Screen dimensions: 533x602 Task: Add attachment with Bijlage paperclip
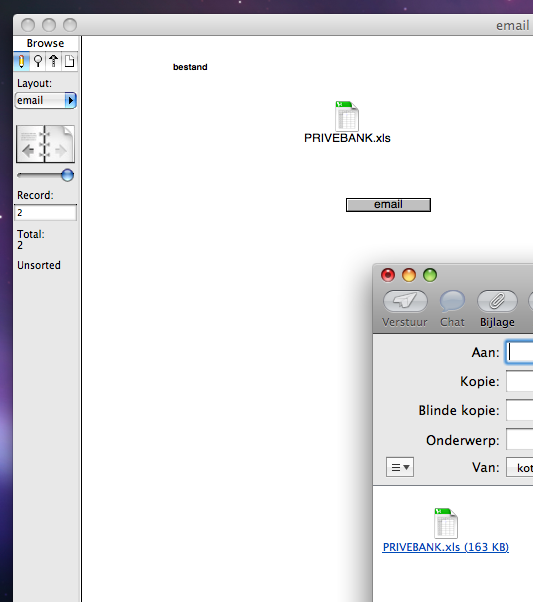(497, 301)
